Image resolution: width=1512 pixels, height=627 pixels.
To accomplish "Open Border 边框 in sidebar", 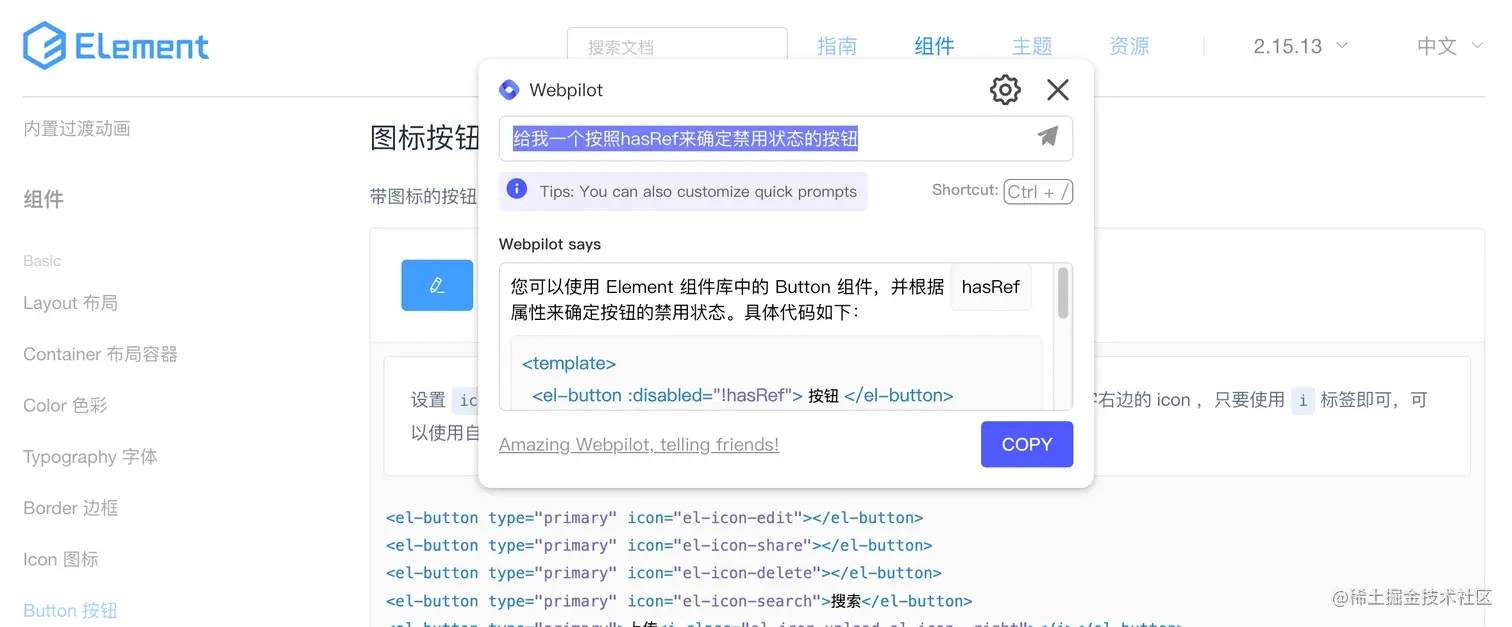I will pos(70,508).
